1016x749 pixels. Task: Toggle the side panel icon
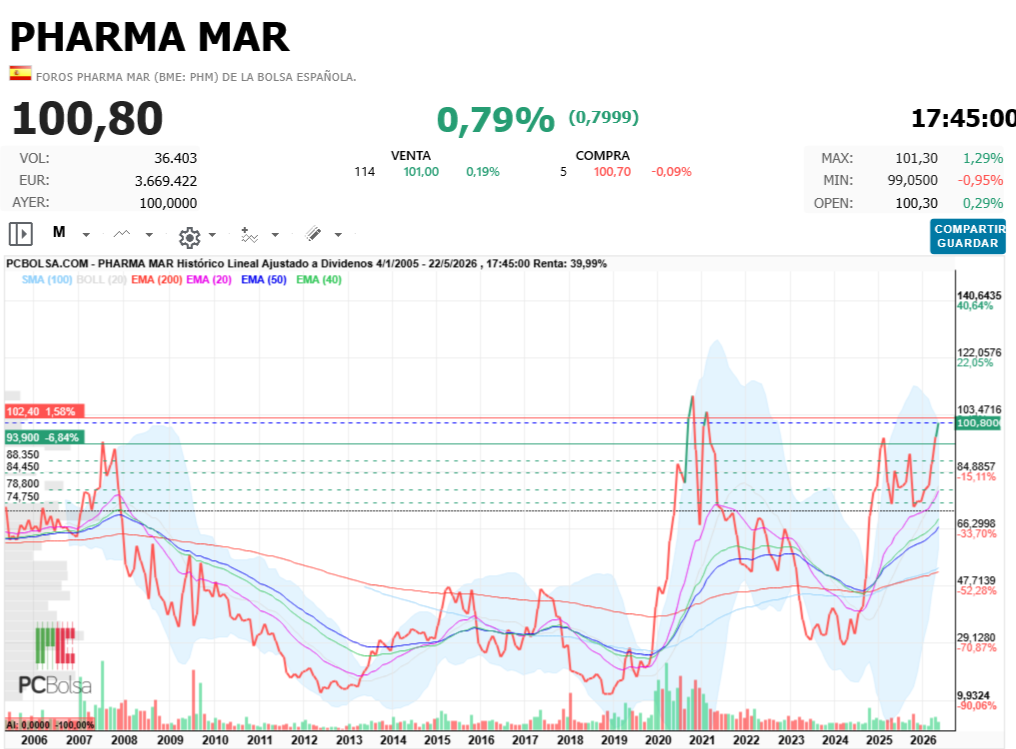pos(21,234)
